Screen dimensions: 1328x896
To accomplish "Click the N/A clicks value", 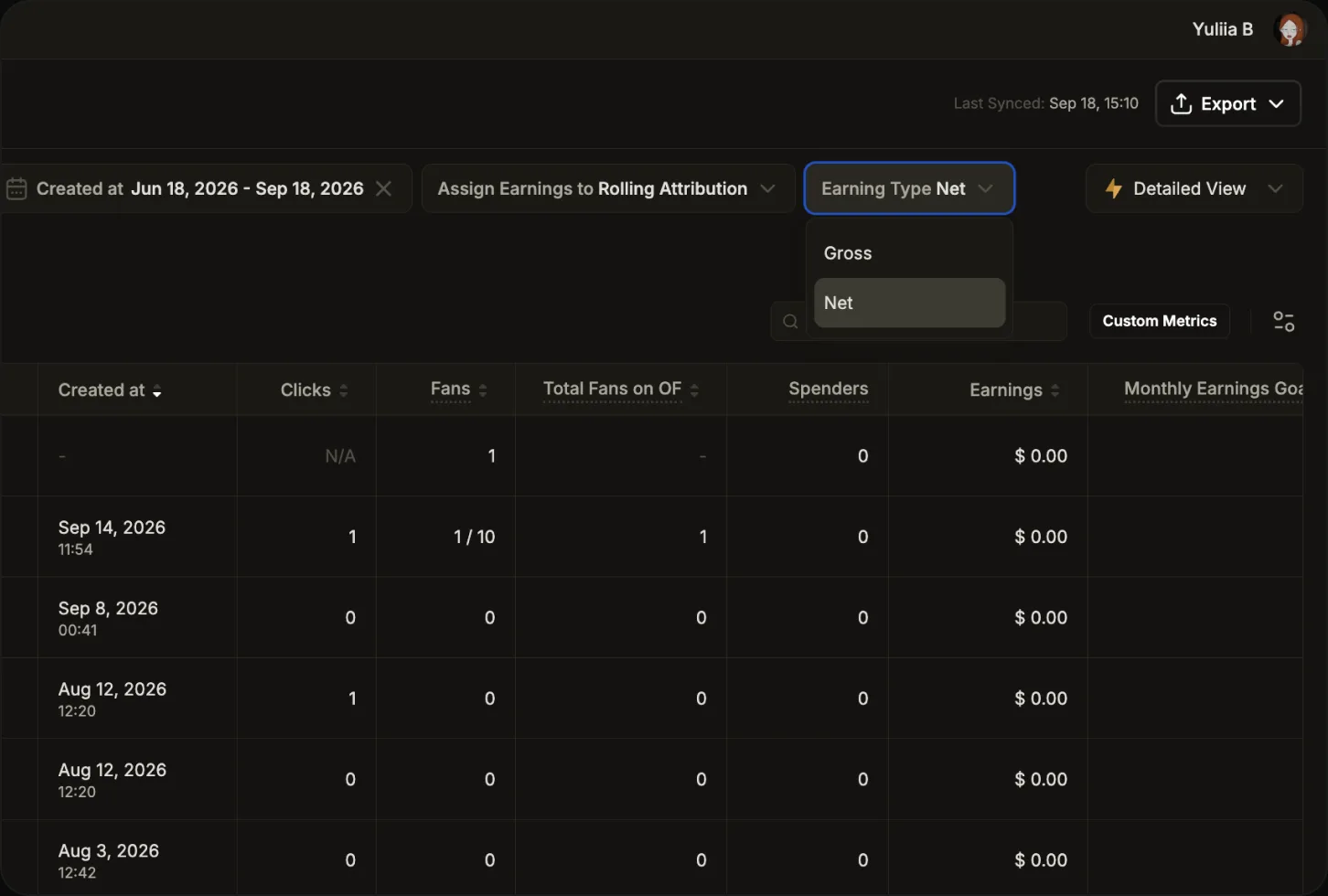I will point(340,456).
